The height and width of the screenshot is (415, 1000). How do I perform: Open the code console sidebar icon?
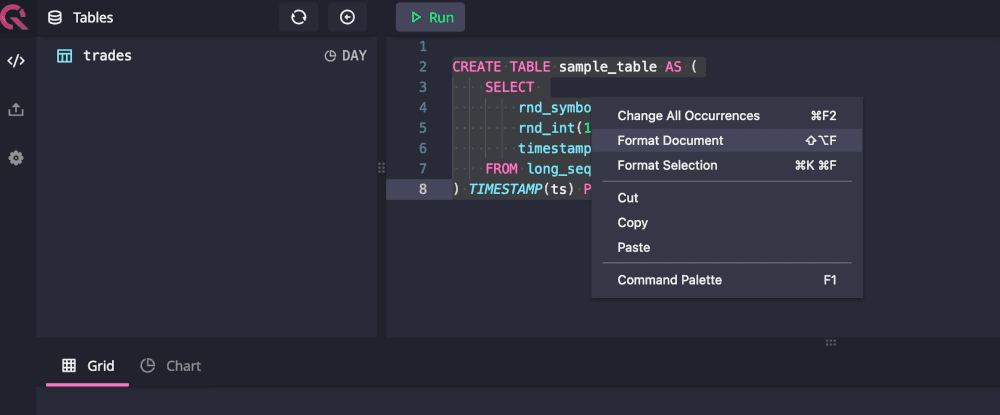16,61
